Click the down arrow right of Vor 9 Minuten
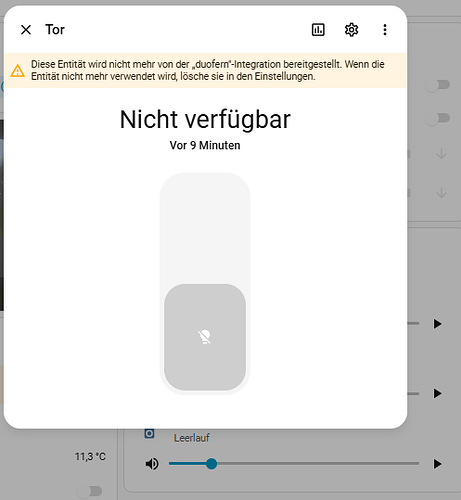461x500 pixels. (x=442, y=154)
